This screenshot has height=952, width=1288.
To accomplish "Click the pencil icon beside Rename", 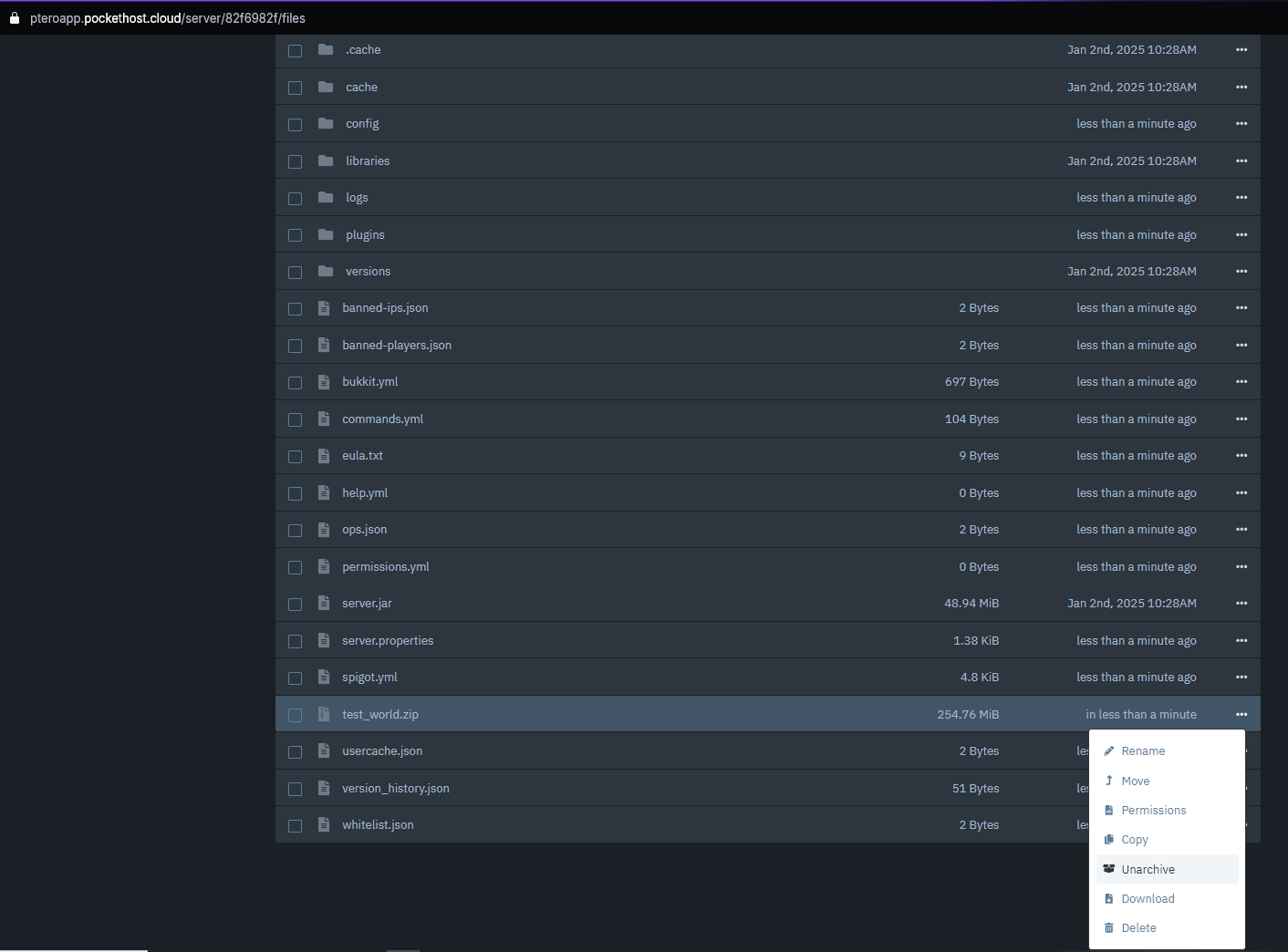I will [x=1109, y=751].
